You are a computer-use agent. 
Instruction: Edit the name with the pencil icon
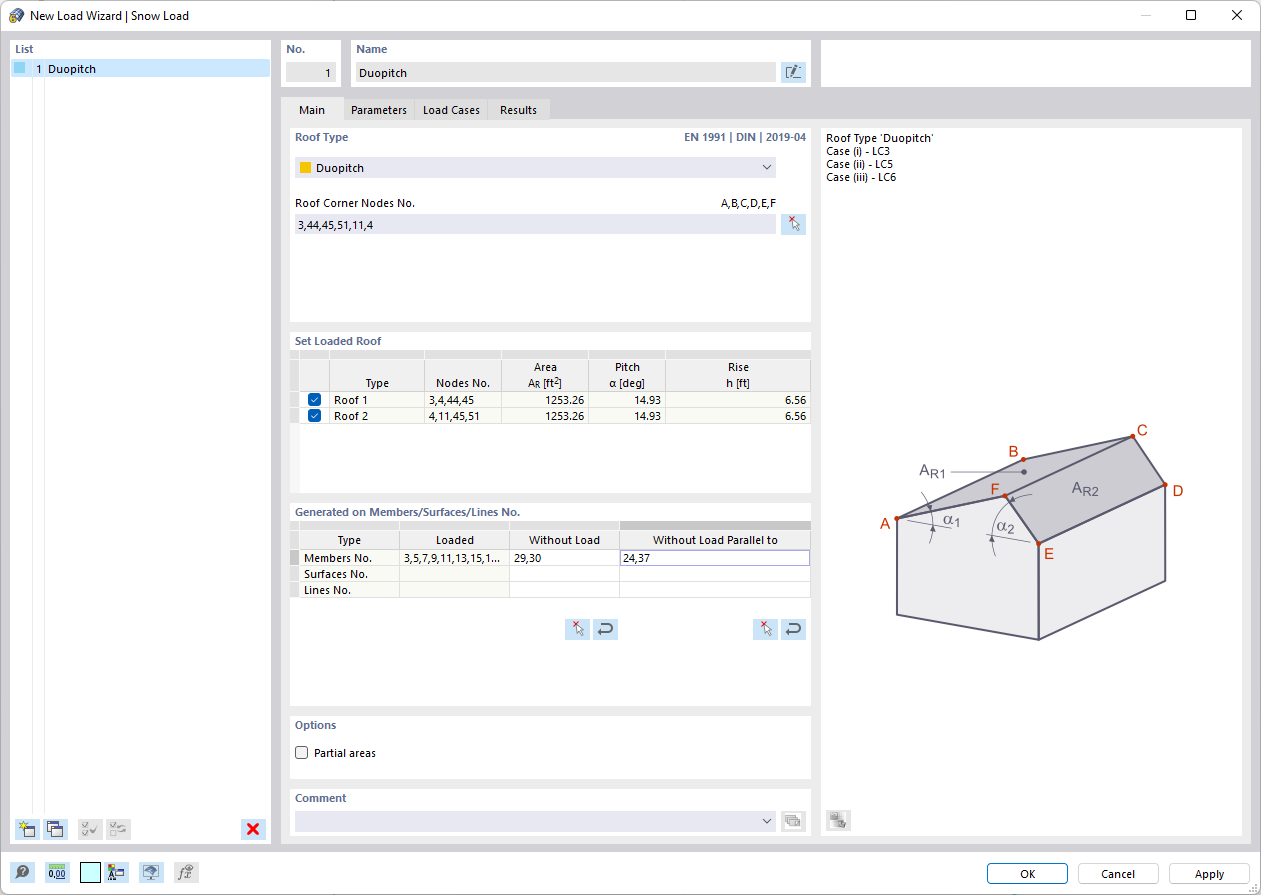click(x=793, y=72)
